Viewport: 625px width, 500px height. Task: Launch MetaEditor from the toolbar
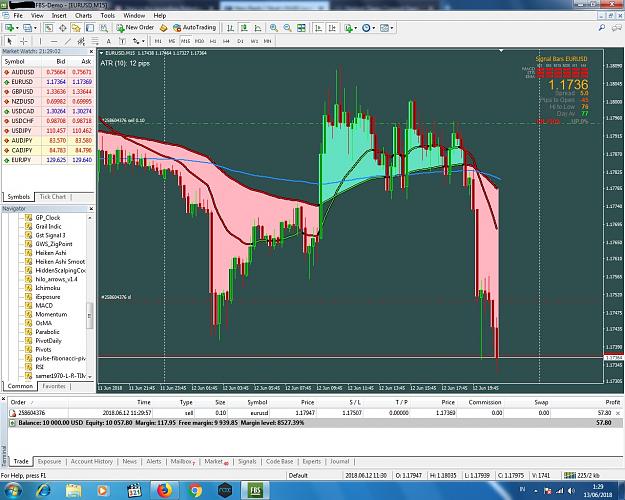tap(163, 28)
